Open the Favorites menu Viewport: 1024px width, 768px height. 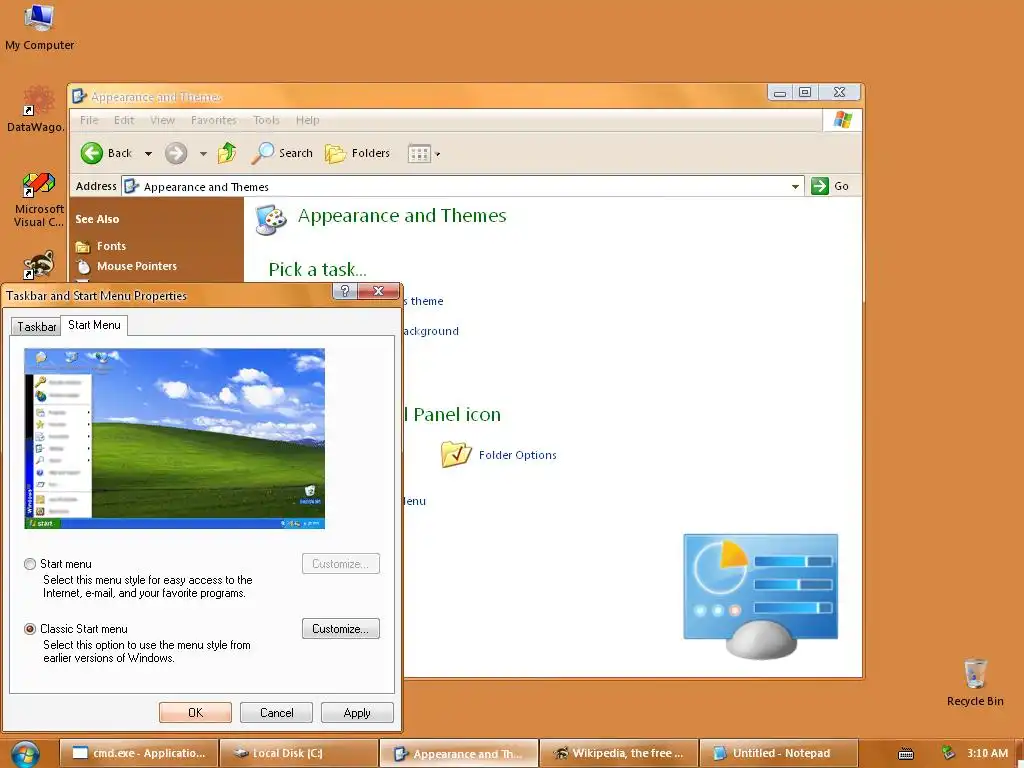click(x=214, y=120)
